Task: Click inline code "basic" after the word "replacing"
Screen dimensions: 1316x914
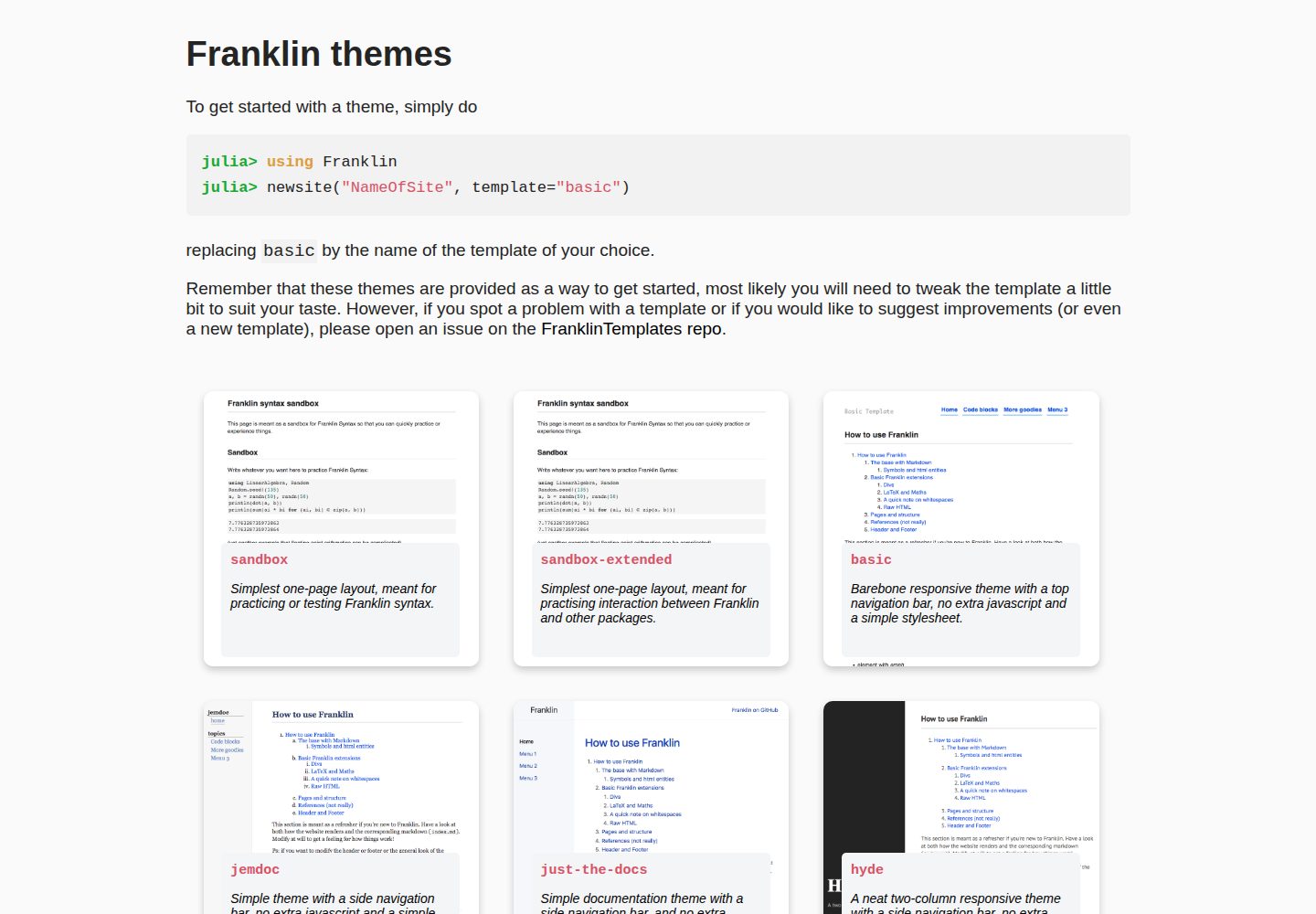Action: tap(289, 250)
